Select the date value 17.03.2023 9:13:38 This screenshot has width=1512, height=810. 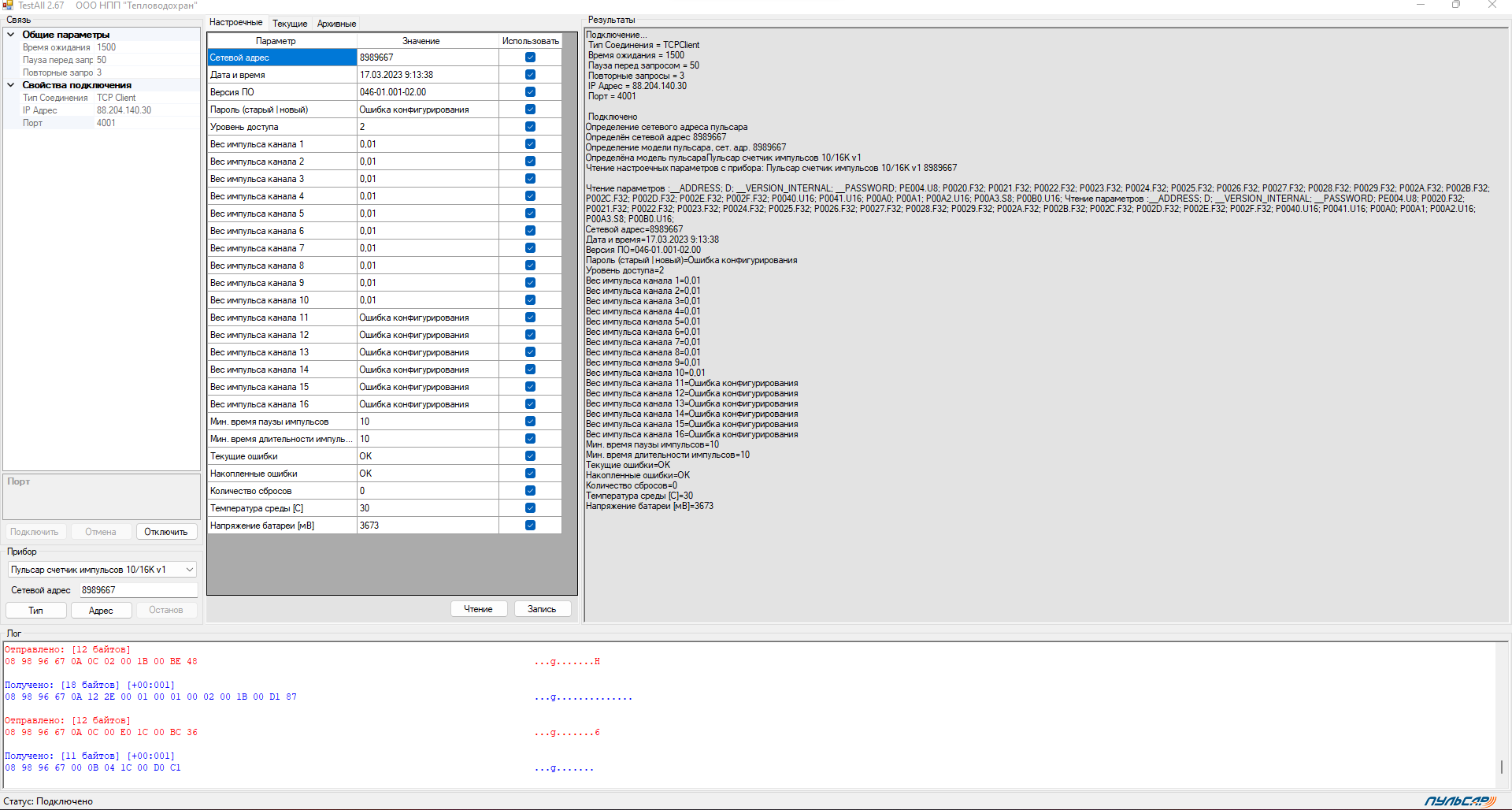click(x=428, y=75)
